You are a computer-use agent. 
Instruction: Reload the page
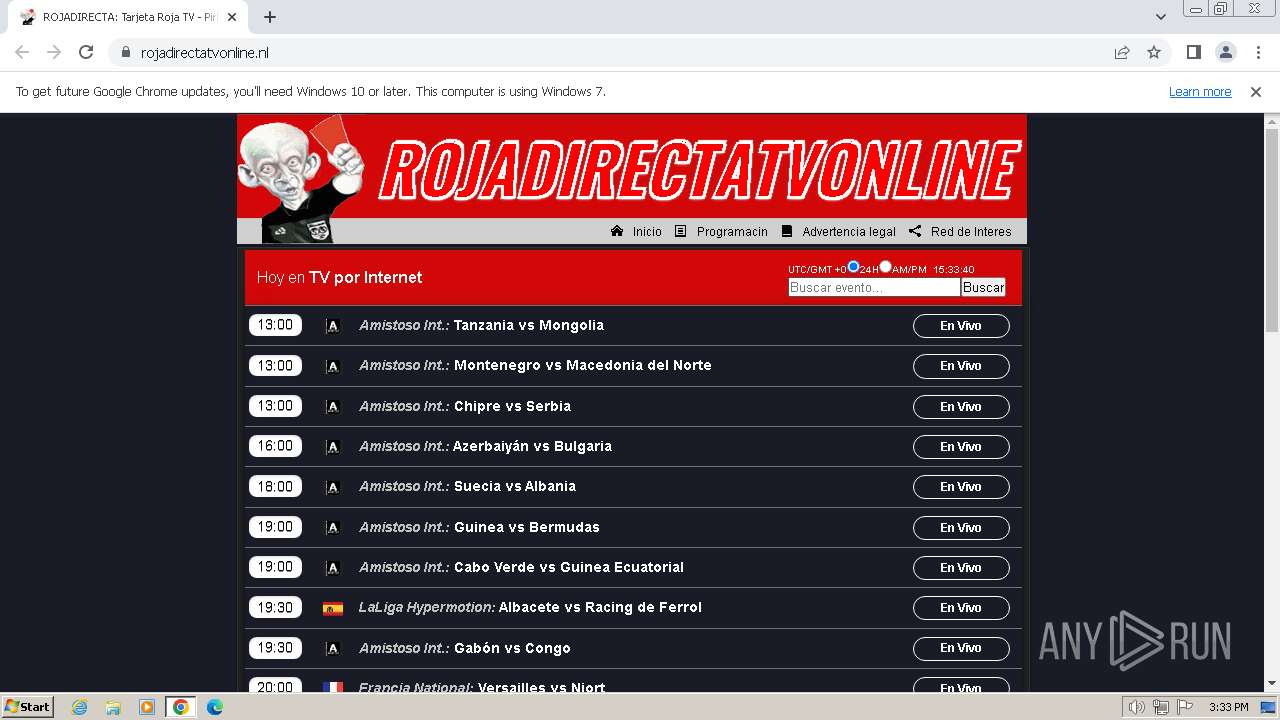tap(86, 52)
